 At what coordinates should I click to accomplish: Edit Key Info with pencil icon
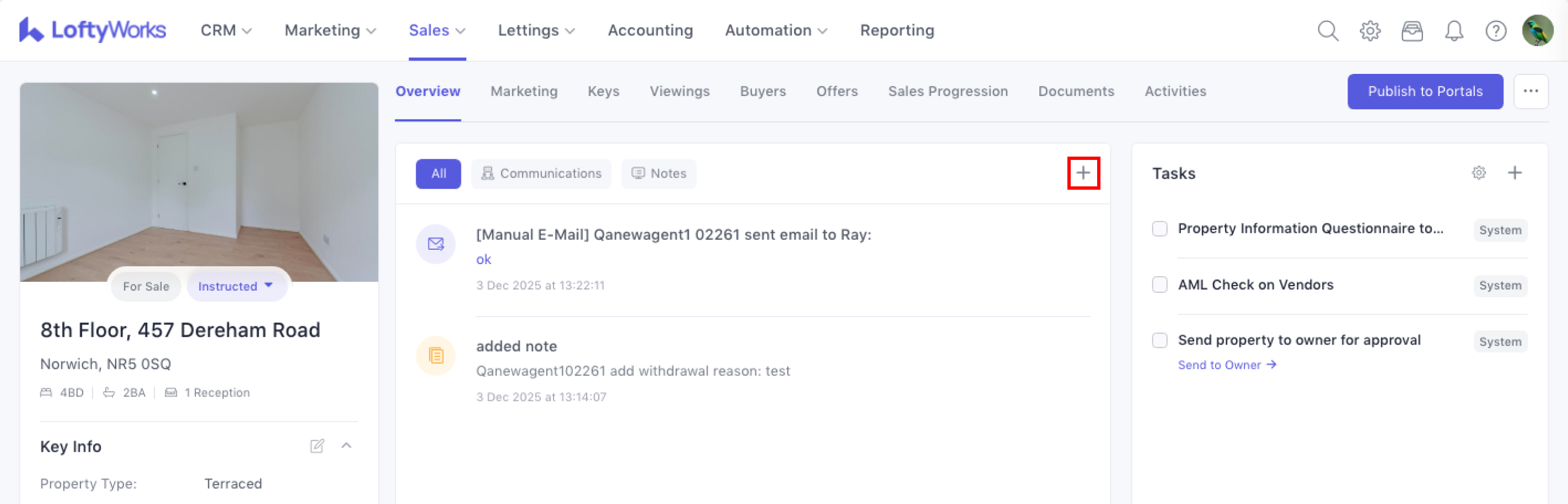pyautogui.click(x=316, y=446)
